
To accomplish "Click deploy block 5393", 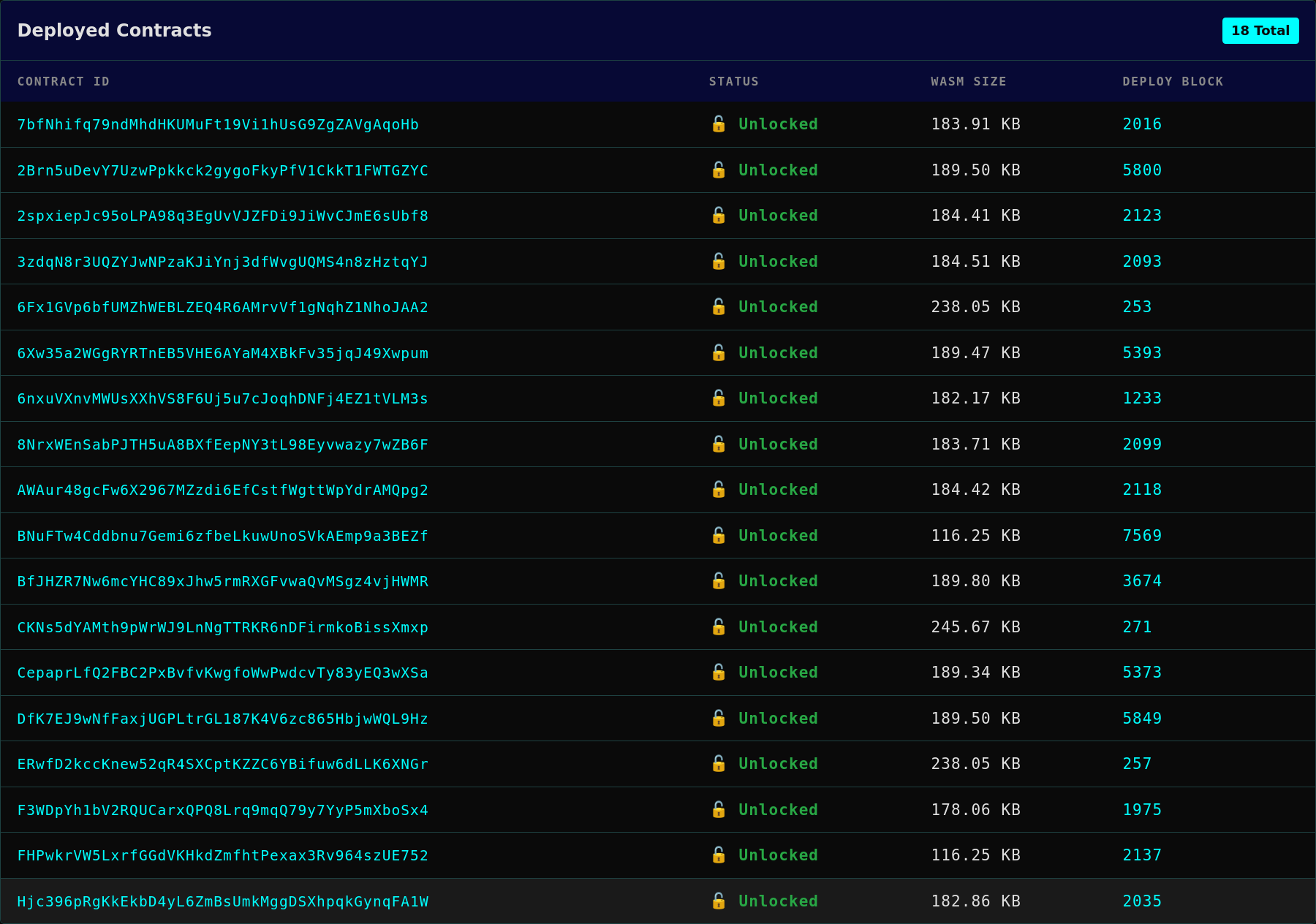I will (1142, 353).
